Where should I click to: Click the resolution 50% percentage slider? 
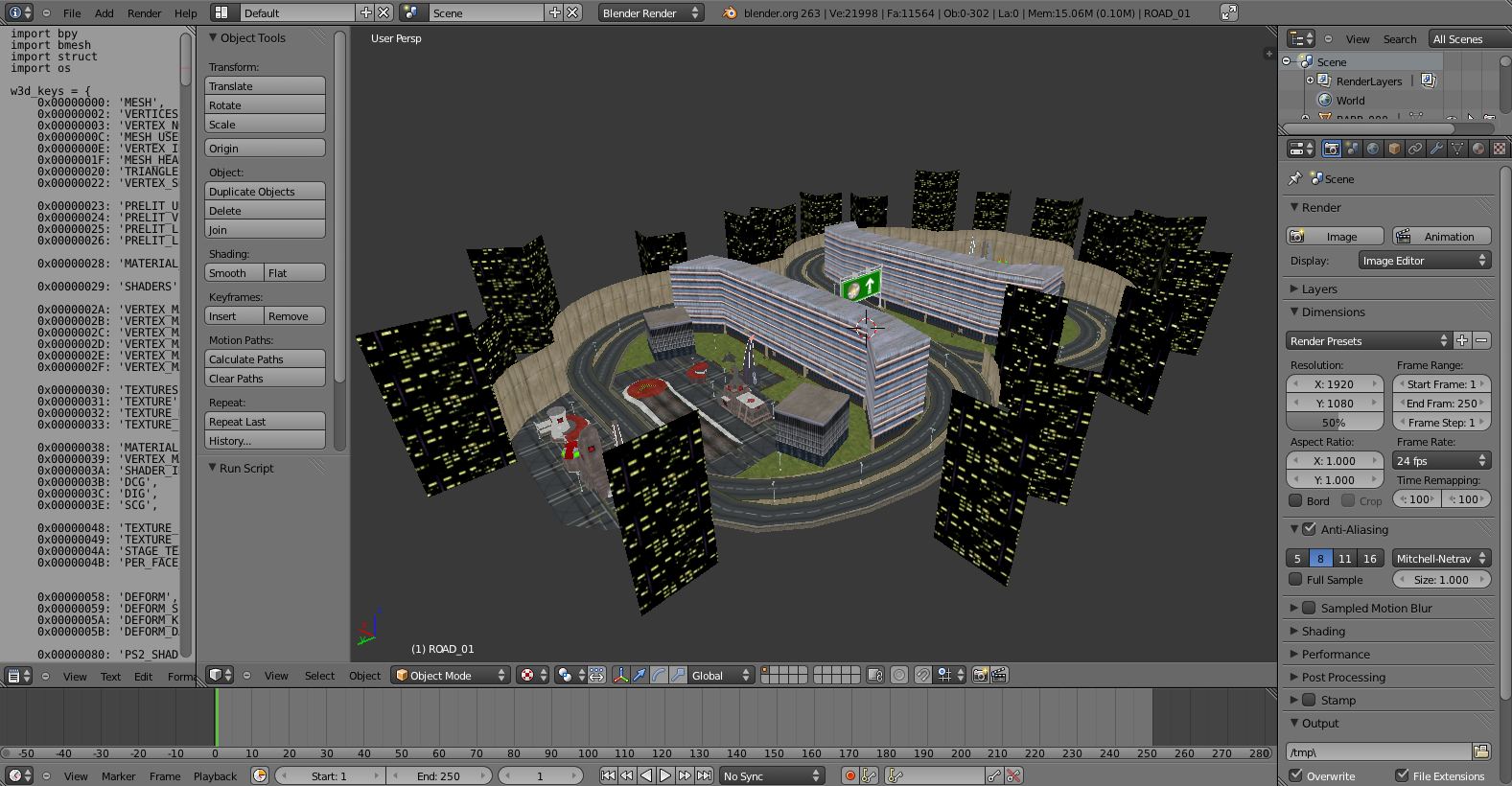1334,423
